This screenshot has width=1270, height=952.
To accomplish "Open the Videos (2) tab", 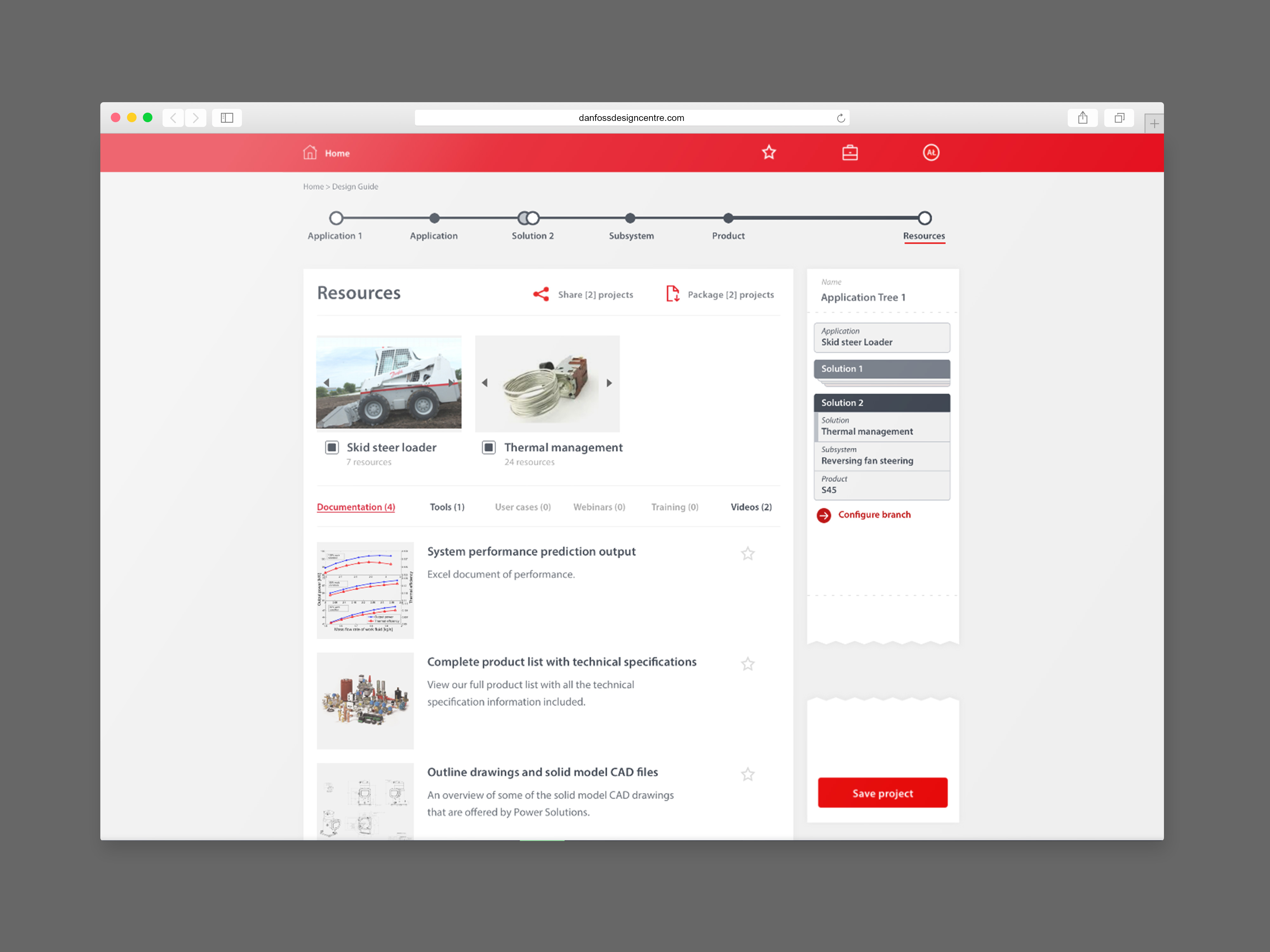I will 751,507.
